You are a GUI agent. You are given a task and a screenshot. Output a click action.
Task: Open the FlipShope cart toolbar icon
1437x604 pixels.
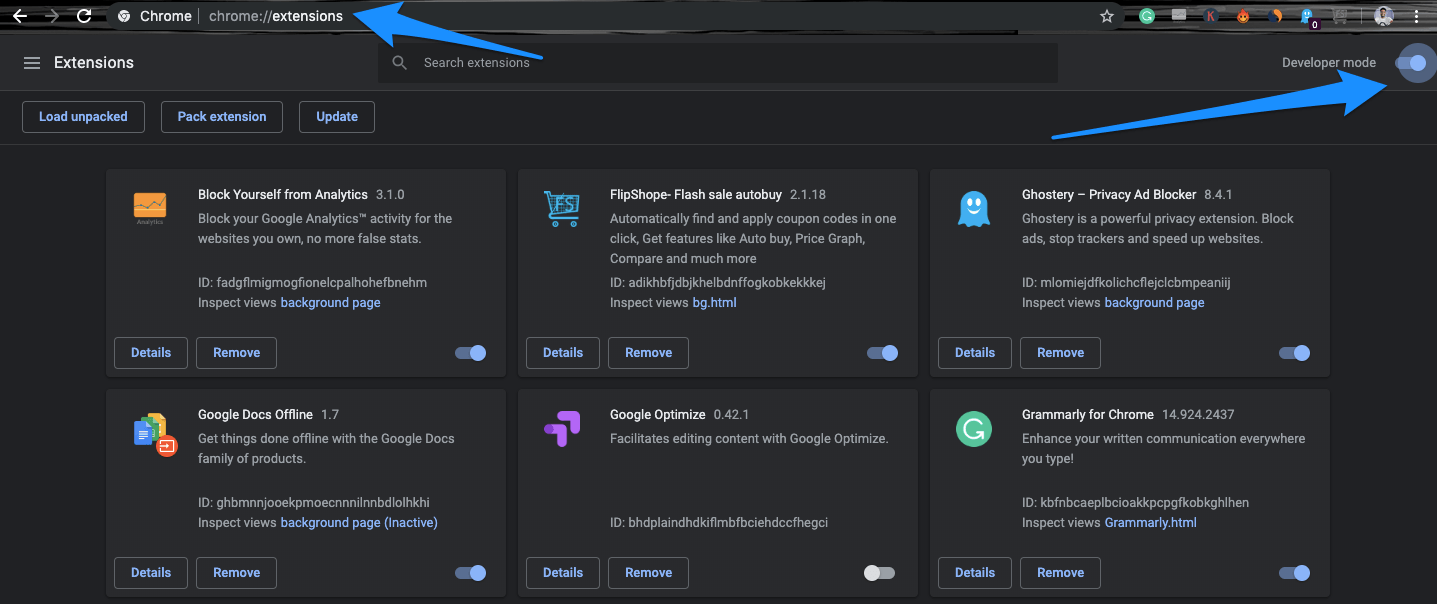click(1340, 16)
